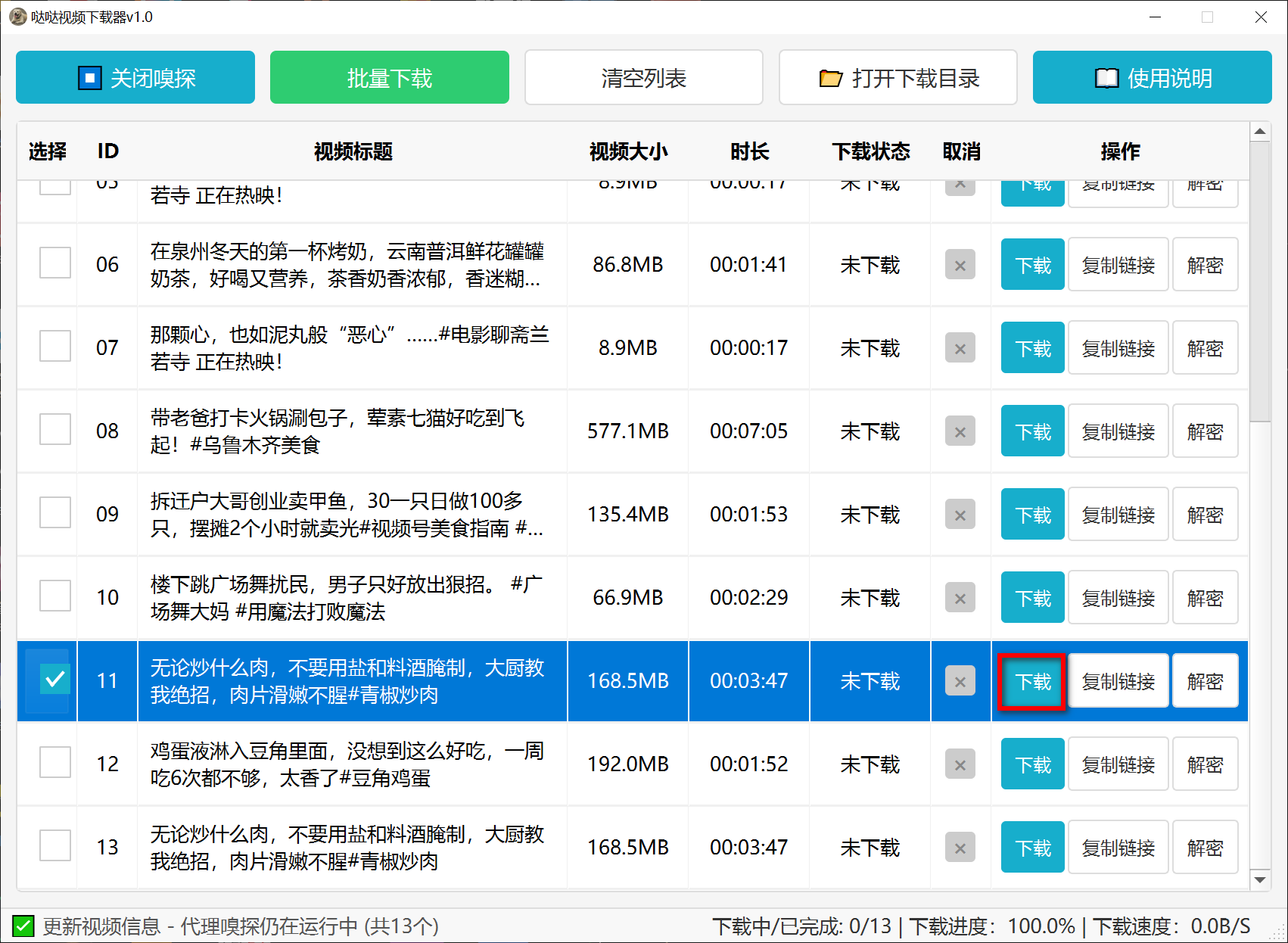Screen dimensions: 1288x943
Task: Uncheck the selected checkbox for video 11
Action: coord(55,679)
